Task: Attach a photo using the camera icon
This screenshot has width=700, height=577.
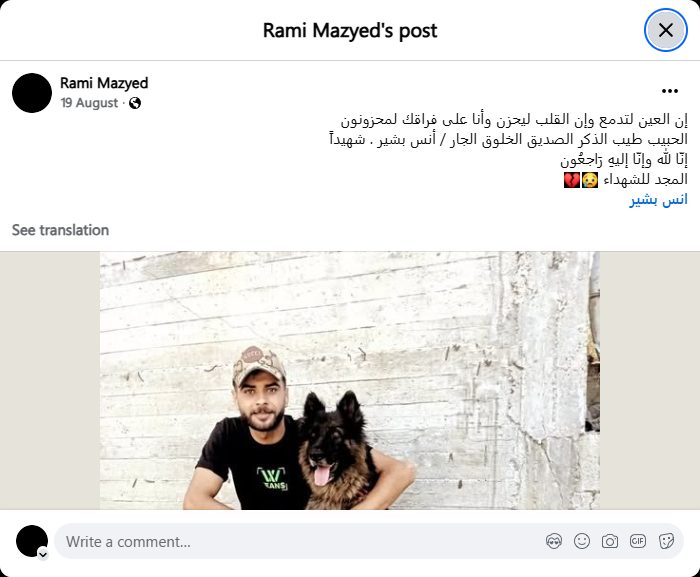Action: click(x=610, y=541)
